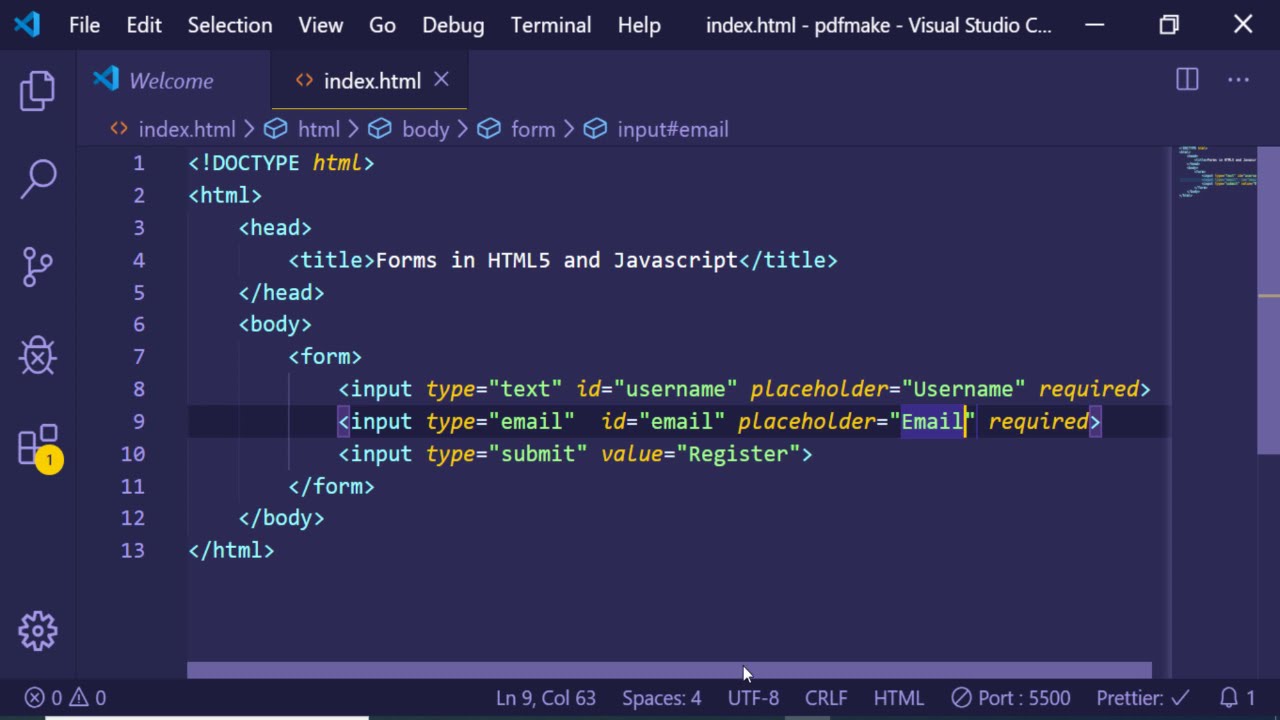This screenshot has height=720, width=1280.
Task: Click the "username" id value on line 8
Action: pyautogui.click(x=676, y=389)
